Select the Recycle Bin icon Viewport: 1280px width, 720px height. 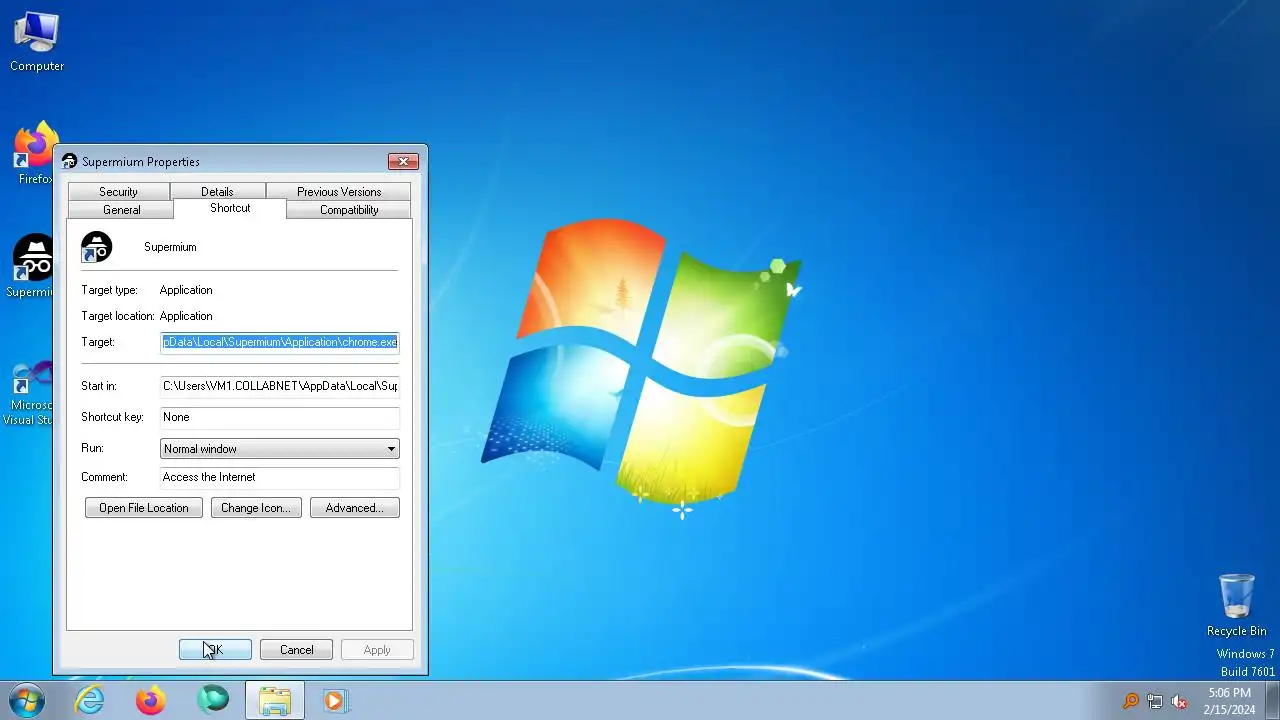coord(1236,605)
